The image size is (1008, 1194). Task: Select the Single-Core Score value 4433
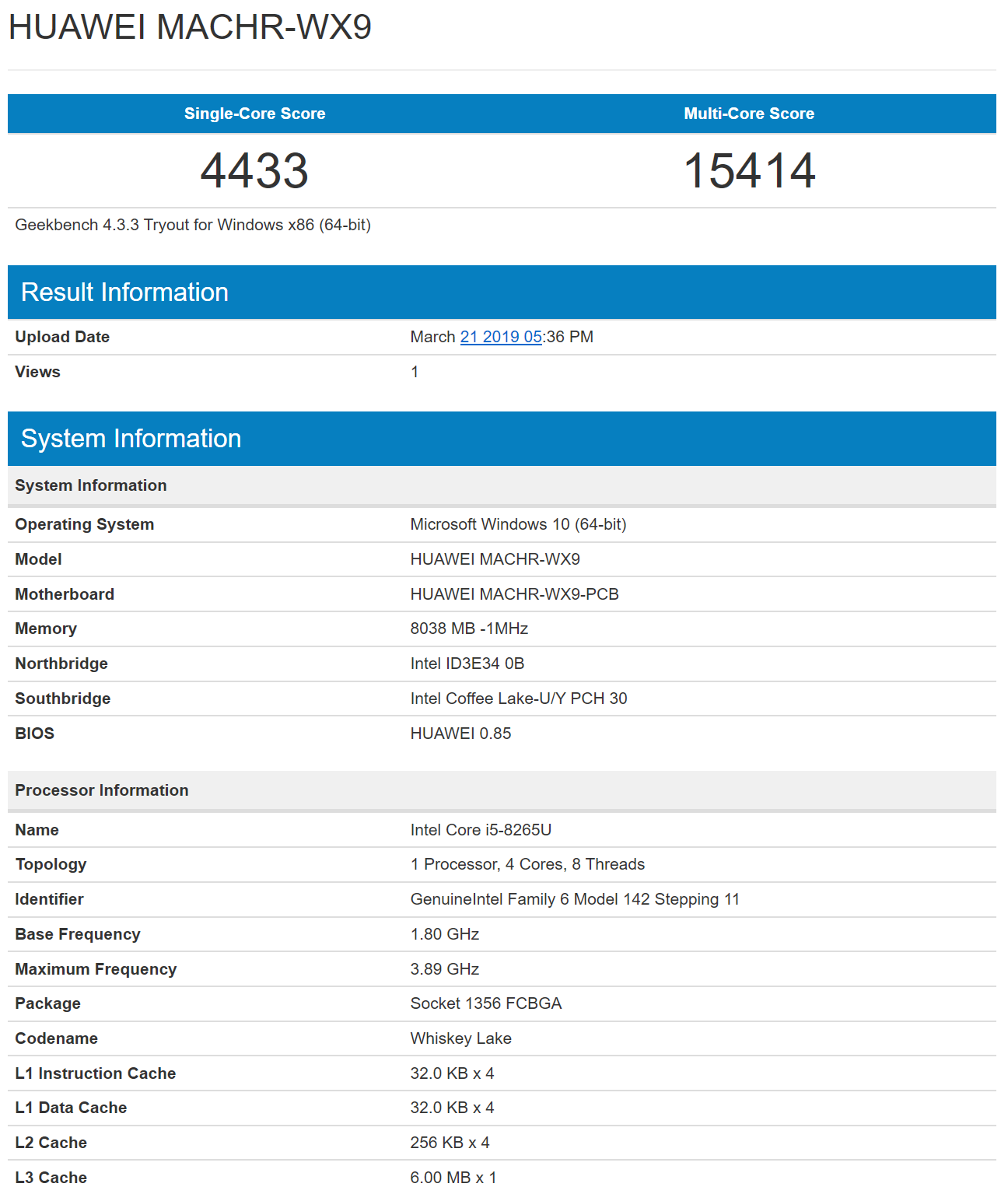pyautogui.click(x=254, y=170)
